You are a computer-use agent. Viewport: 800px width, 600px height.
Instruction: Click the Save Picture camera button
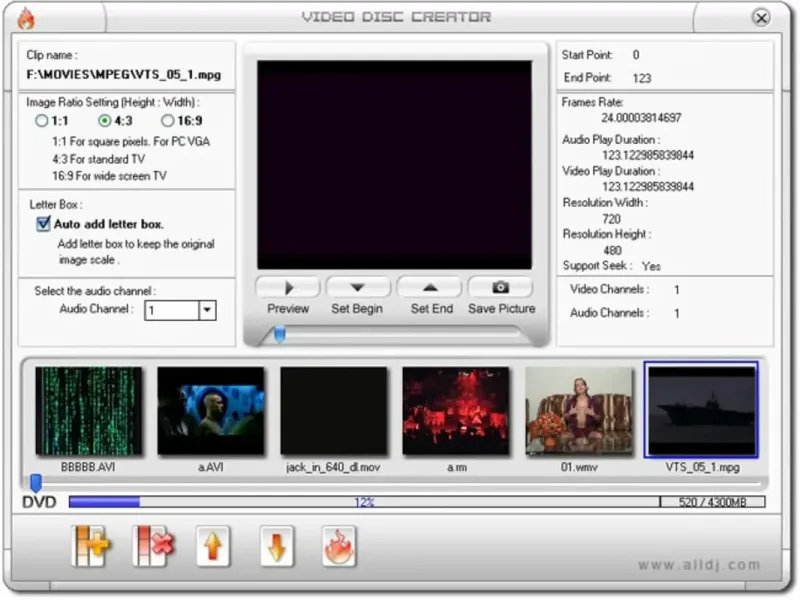click(x=501, y=288)
